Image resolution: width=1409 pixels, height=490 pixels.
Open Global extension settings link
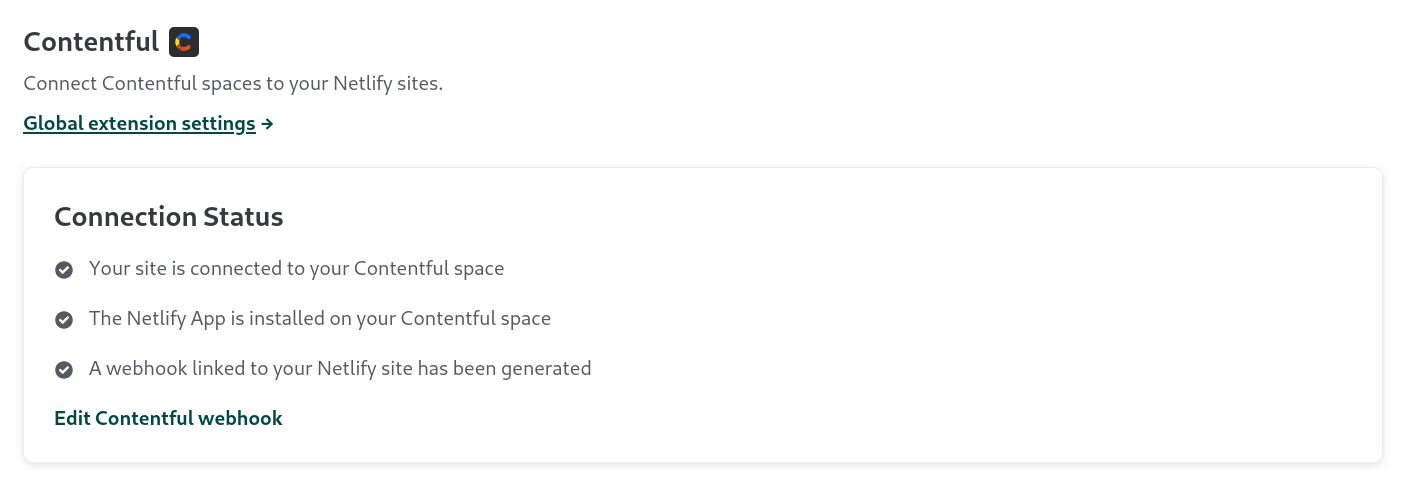[139, 124]
